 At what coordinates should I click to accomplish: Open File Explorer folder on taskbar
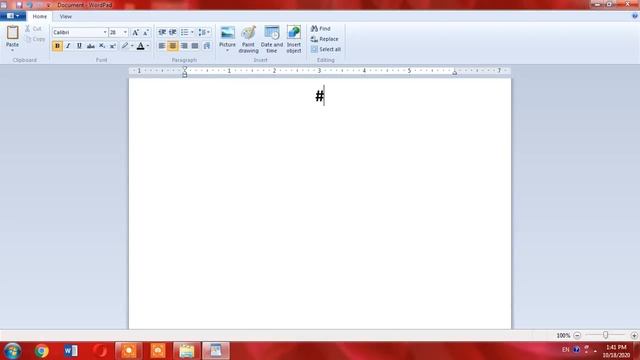click(187, 351)
